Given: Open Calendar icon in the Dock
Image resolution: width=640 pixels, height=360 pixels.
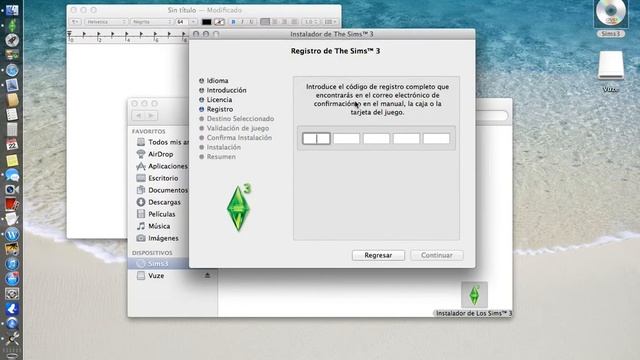Looking at the screenshot, I should coord(12,144).
